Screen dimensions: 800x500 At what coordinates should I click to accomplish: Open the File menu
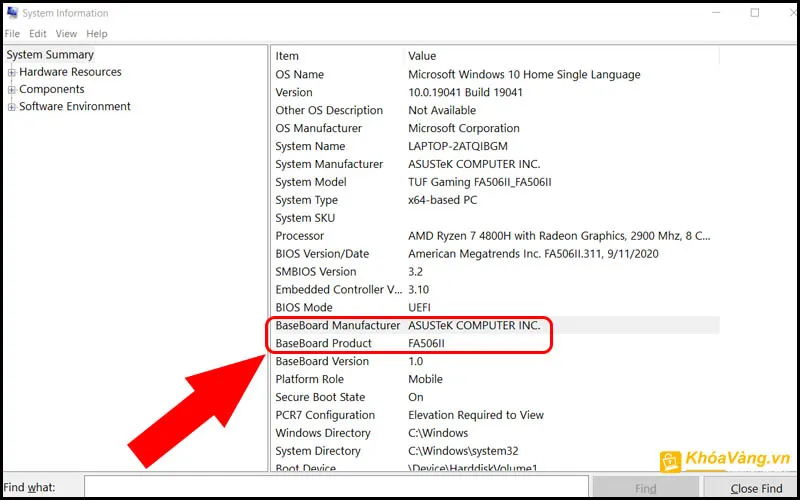point(12,34)
